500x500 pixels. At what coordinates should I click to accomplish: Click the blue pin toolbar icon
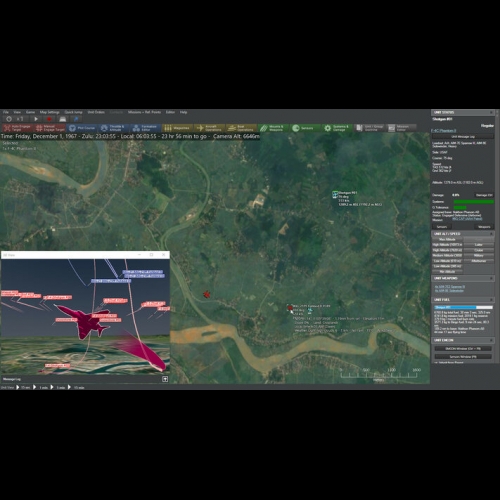76,119
